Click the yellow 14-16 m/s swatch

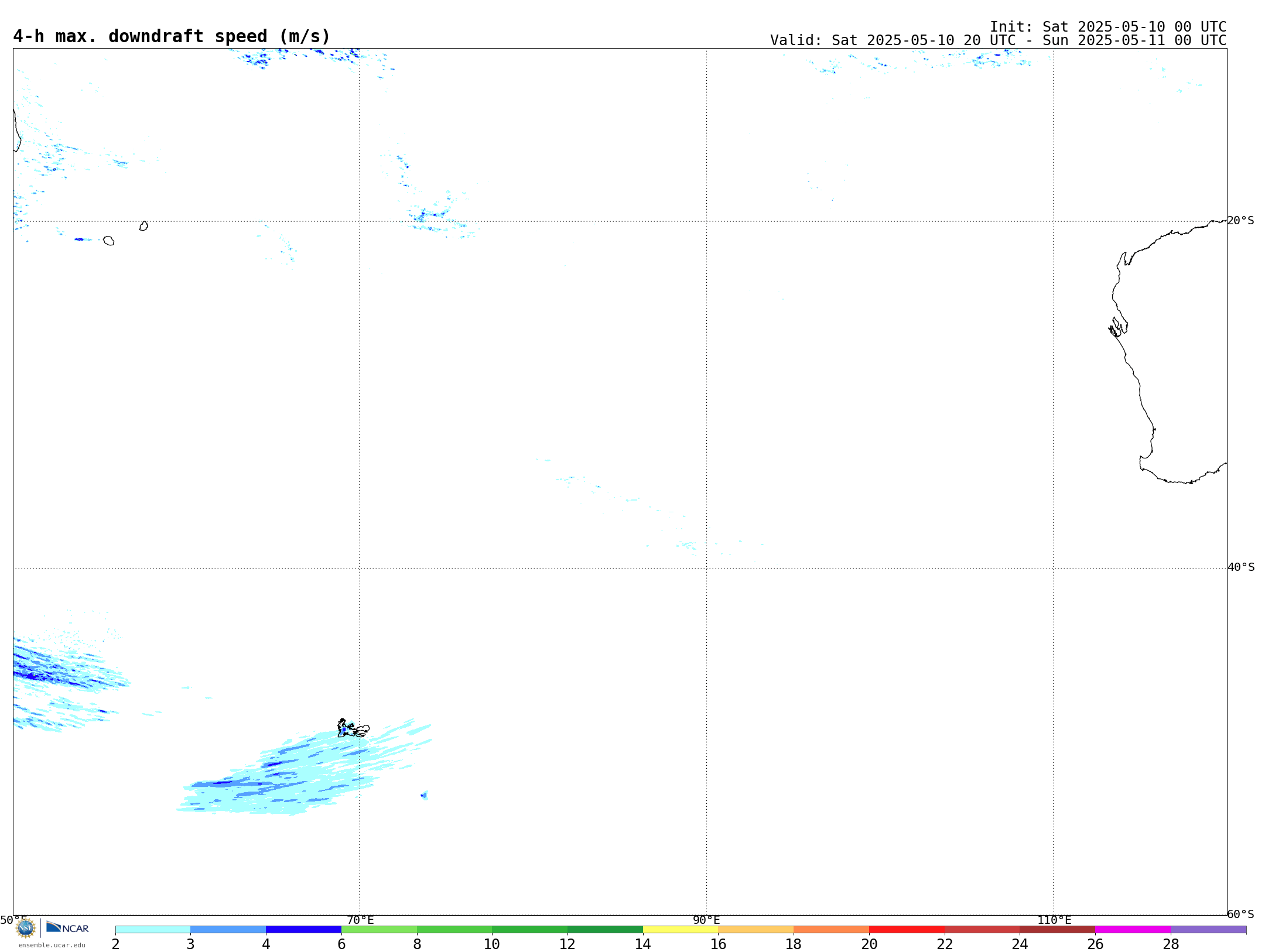(681, 929)
